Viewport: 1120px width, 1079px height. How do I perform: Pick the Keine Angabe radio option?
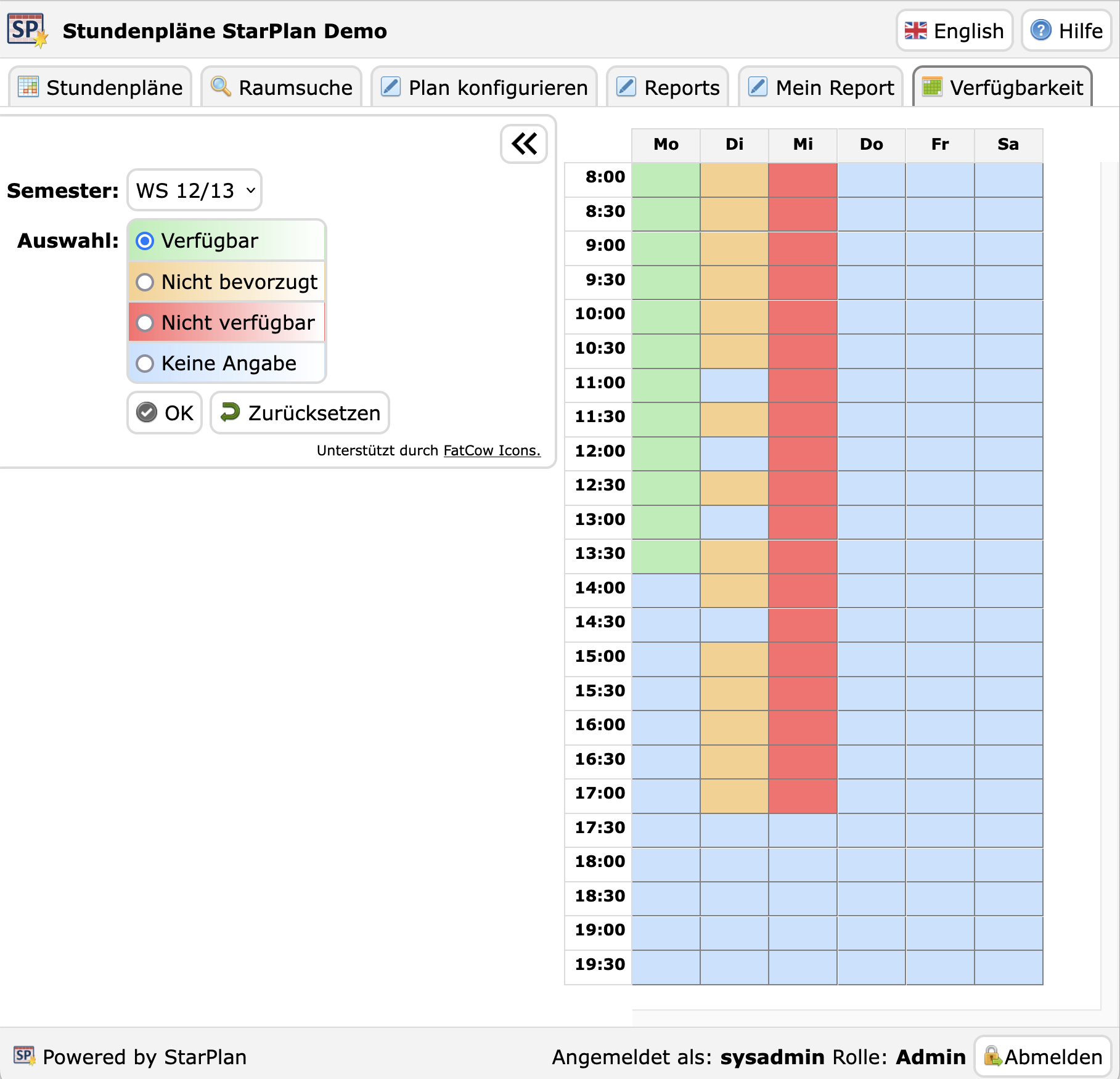145,364
